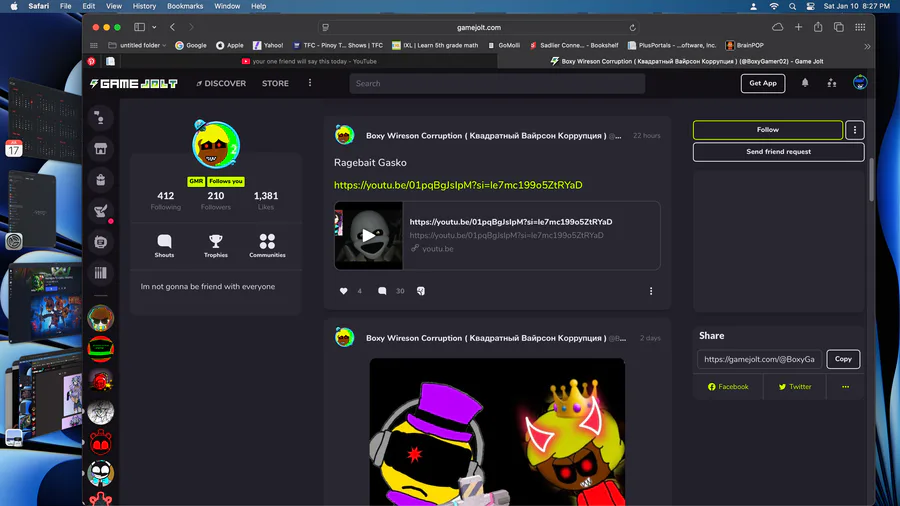The height and width of the screenshot is (506, 900).
Task: Show more bookmarks overflow chevron
Action: click(x=867, y=46)
